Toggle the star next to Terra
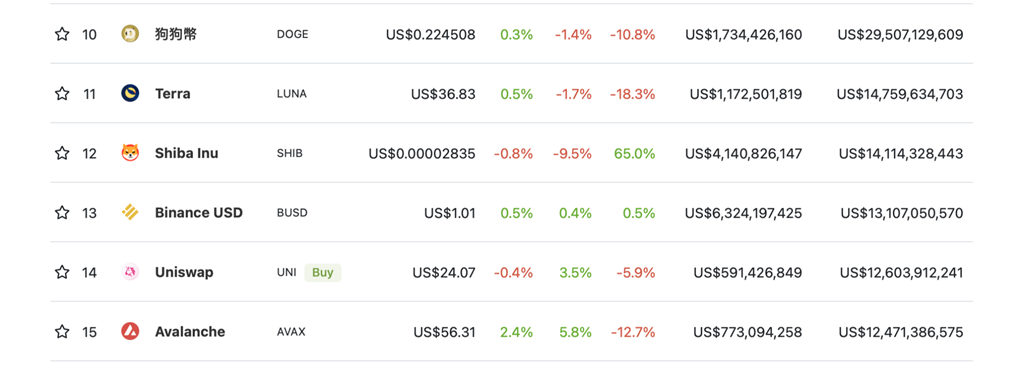The height and width of the screenshot is (369, 1024). tap(62, 93)
